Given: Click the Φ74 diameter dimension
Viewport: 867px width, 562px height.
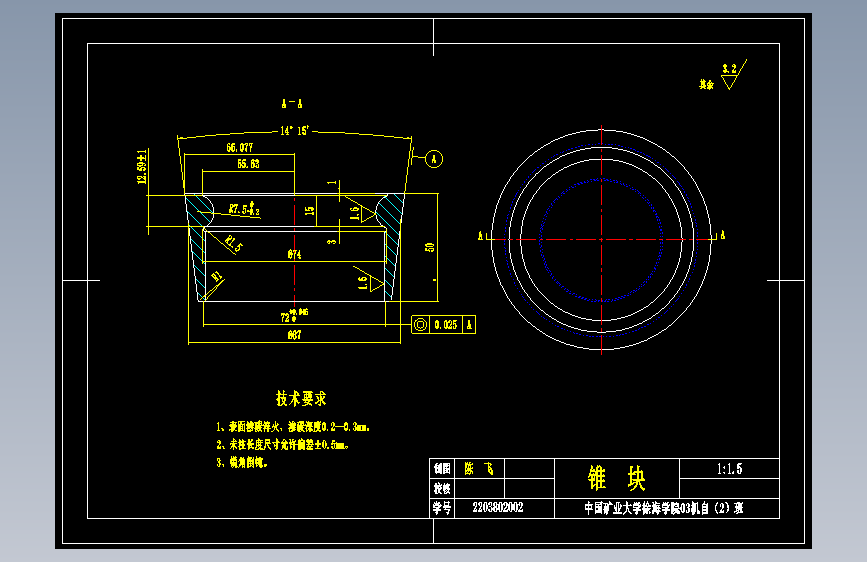Looking at the screenshot, I should point(294,254).
